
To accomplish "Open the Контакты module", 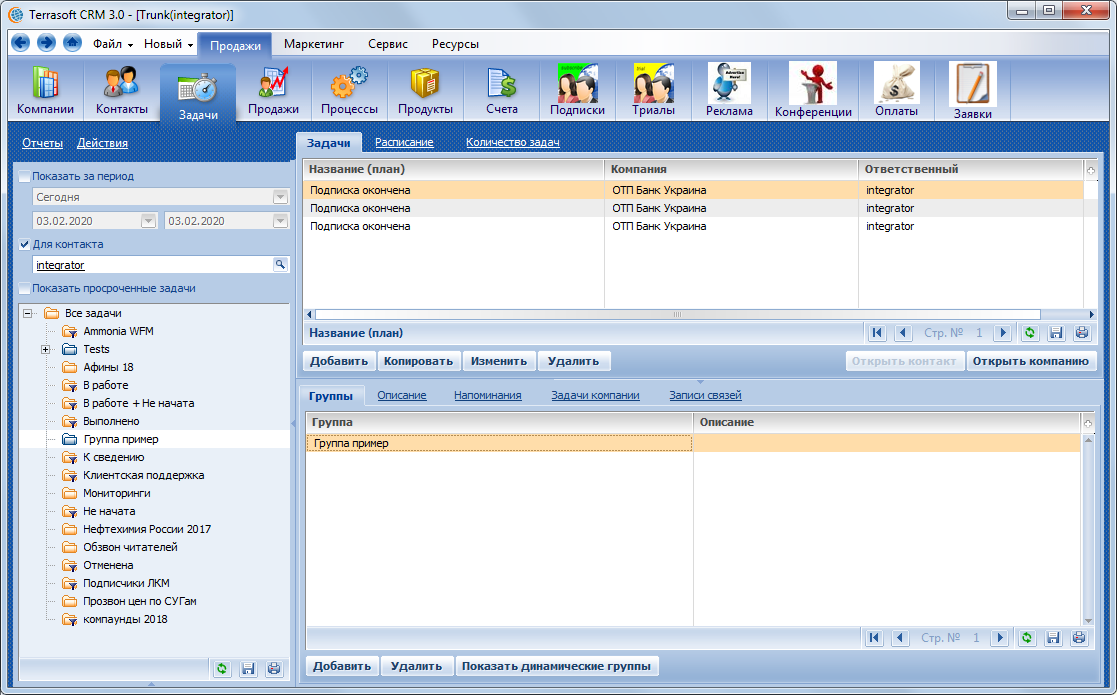I will [x=122, y=90].
